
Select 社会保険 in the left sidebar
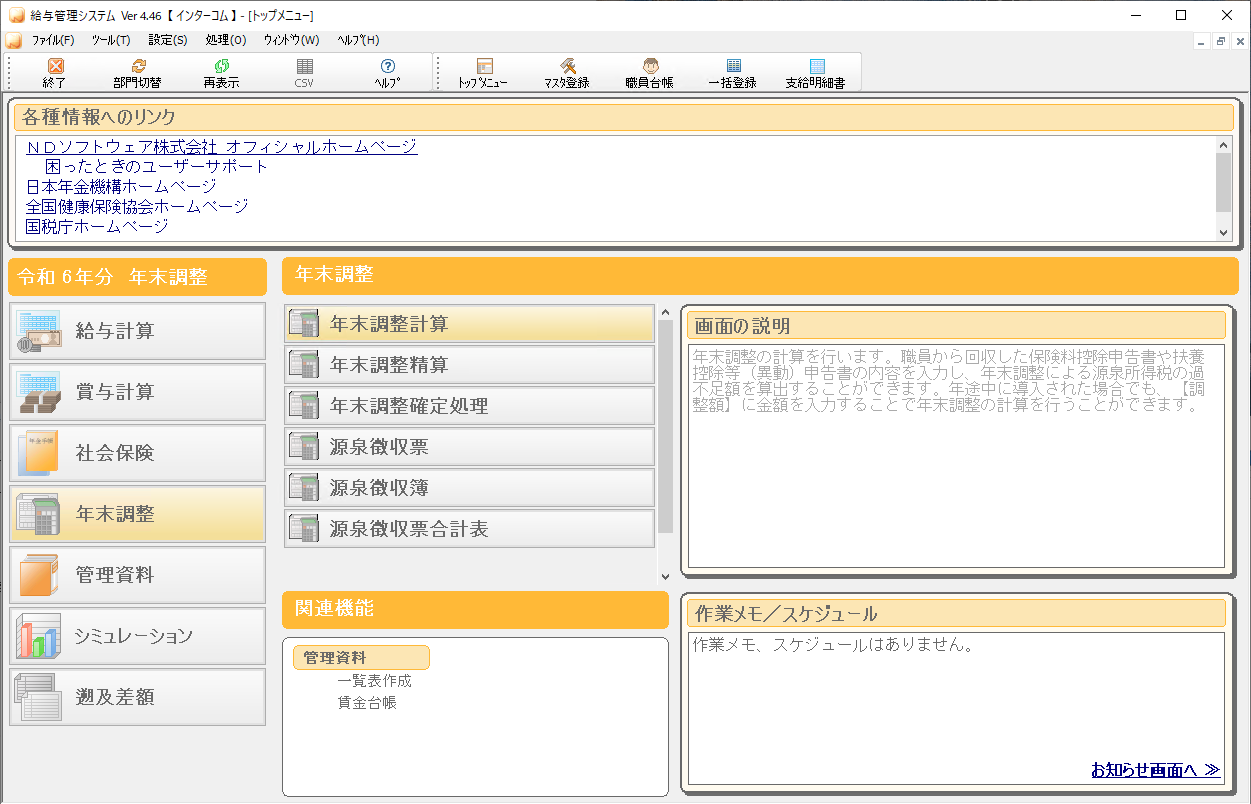[138, 453]
